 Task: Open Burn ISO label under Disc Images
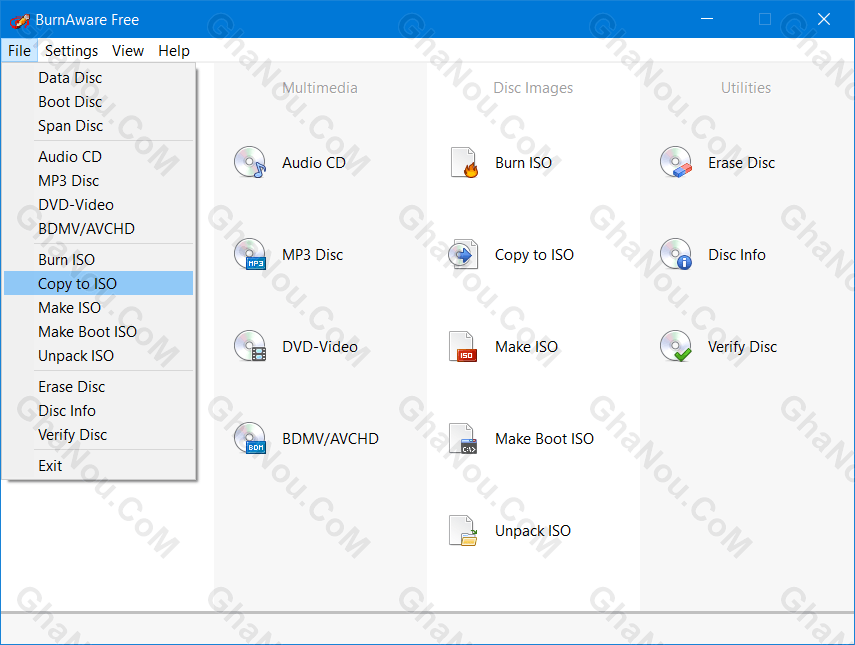point(523,163)
